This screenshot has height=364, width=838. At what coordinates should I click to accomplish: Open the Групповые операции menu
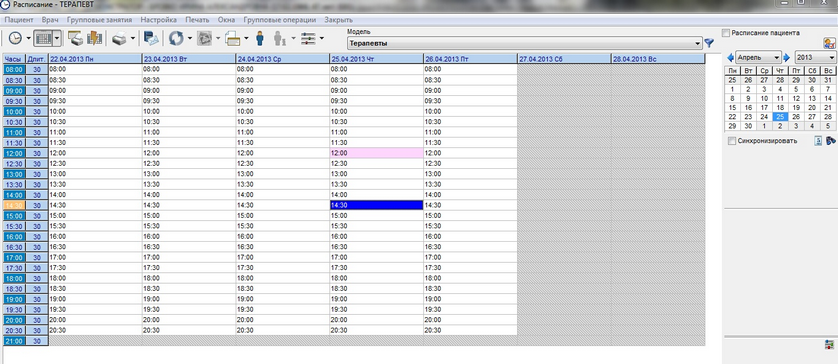[280, 20]
